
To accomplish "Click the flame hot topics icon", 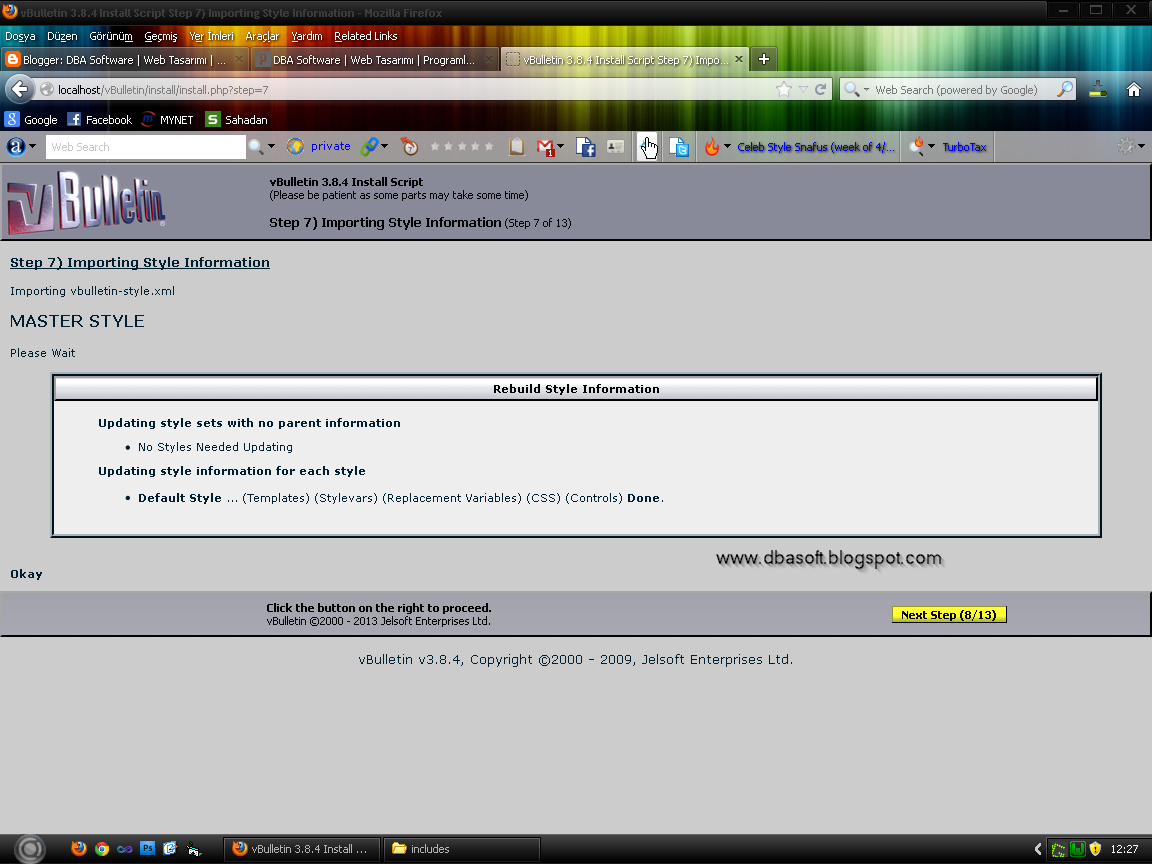I will (x=711, y=147).
